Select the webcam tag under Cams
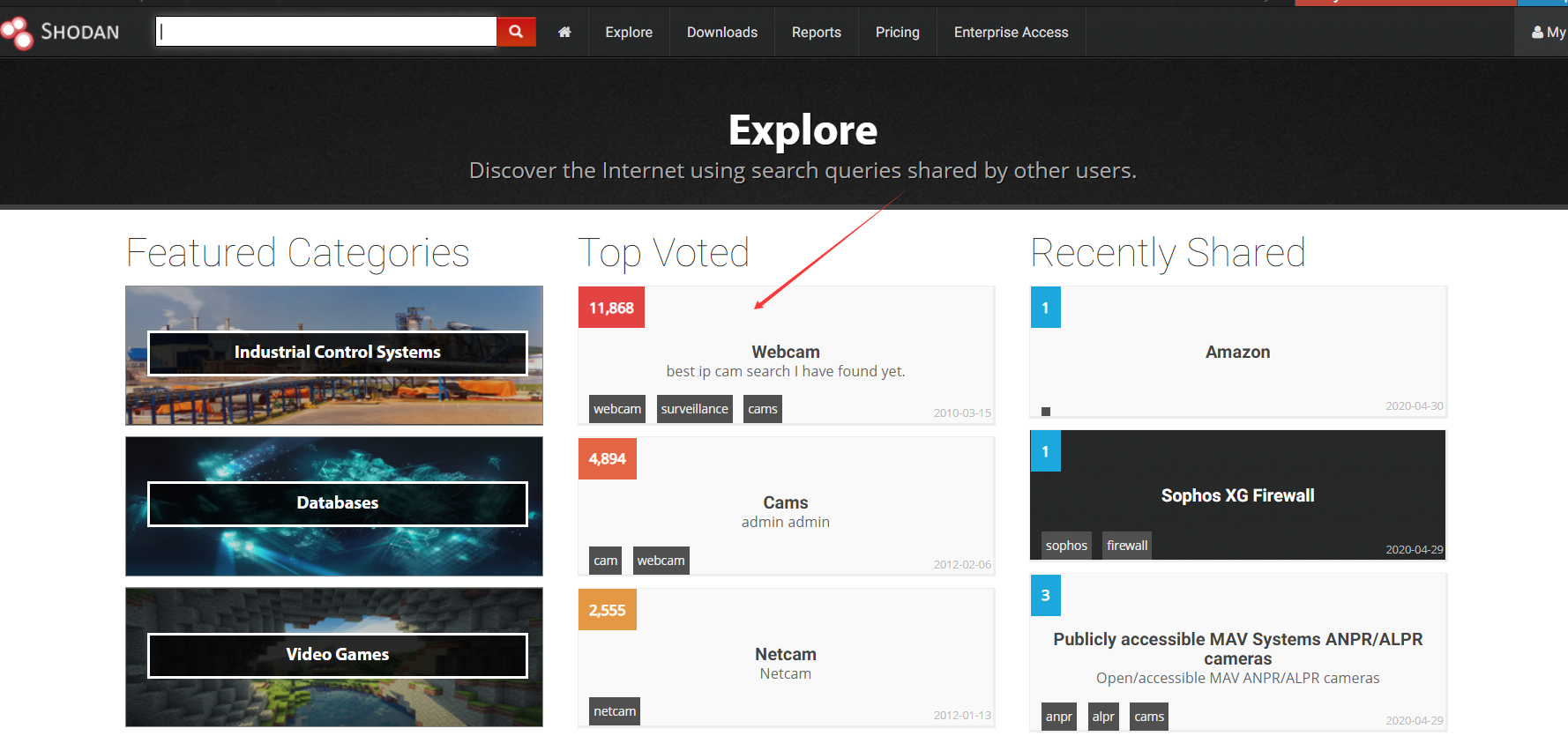Image resolution: width=1568 pixels, height=736 pixels. pyautogui.click(x=661, y=561)
